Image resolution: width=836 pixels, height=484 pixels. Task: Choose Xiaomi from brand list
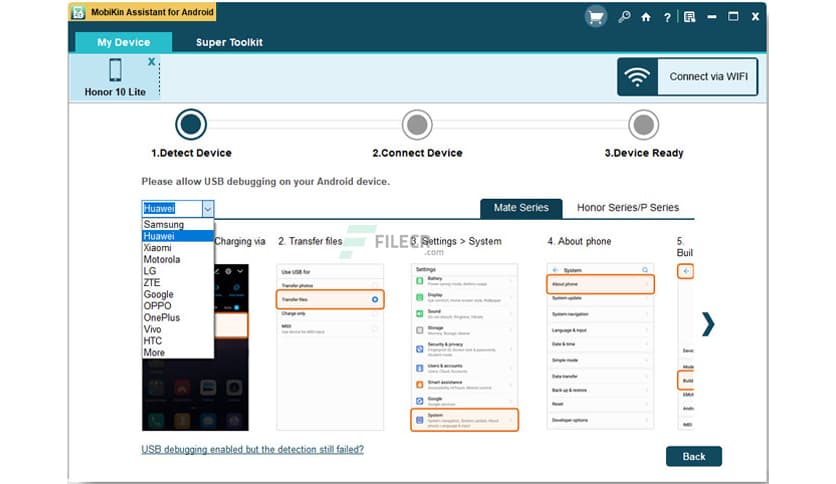178,248
